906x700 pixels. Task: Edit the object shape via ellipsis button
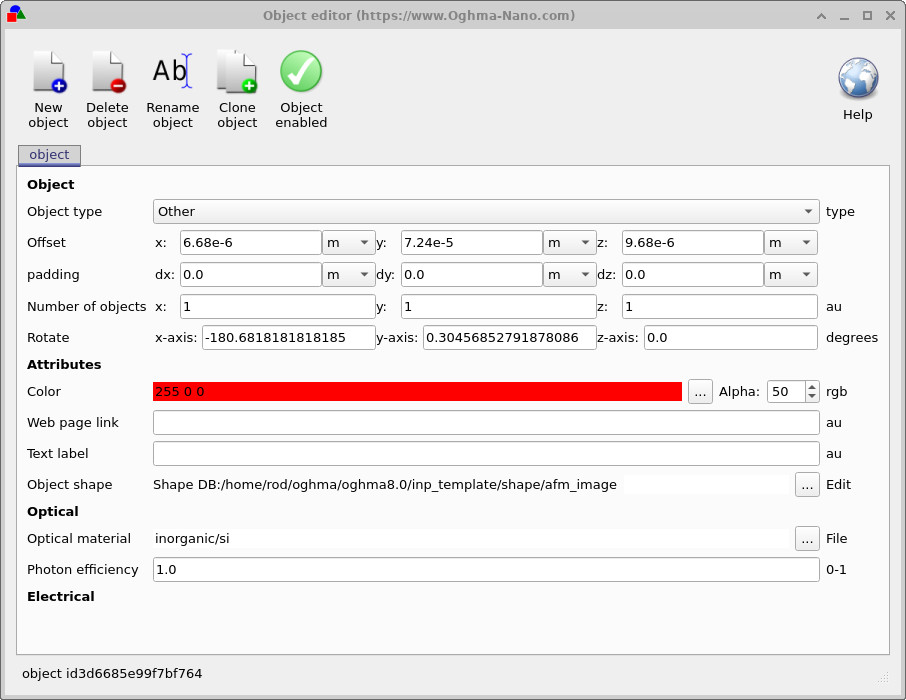coord(807,485)
